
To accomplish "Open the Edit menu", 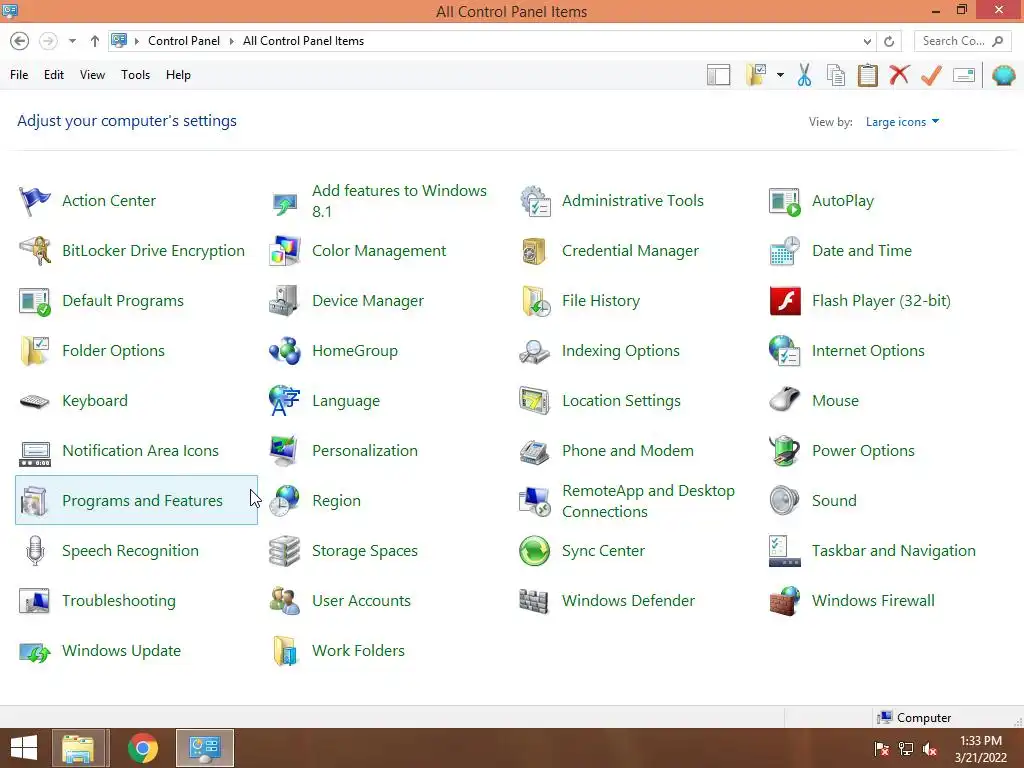I will [x=54, y=75].
